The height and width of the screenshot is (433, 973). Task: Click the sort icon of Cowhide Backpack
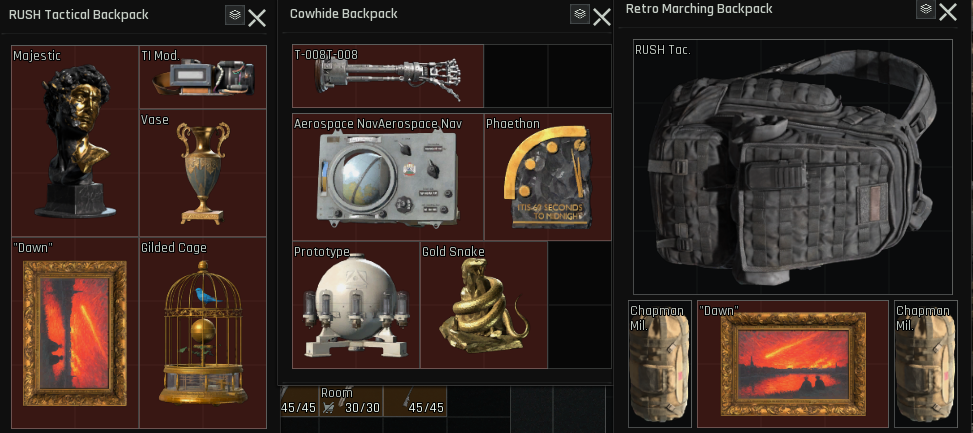pyautogui.click(x=580, y=14)
